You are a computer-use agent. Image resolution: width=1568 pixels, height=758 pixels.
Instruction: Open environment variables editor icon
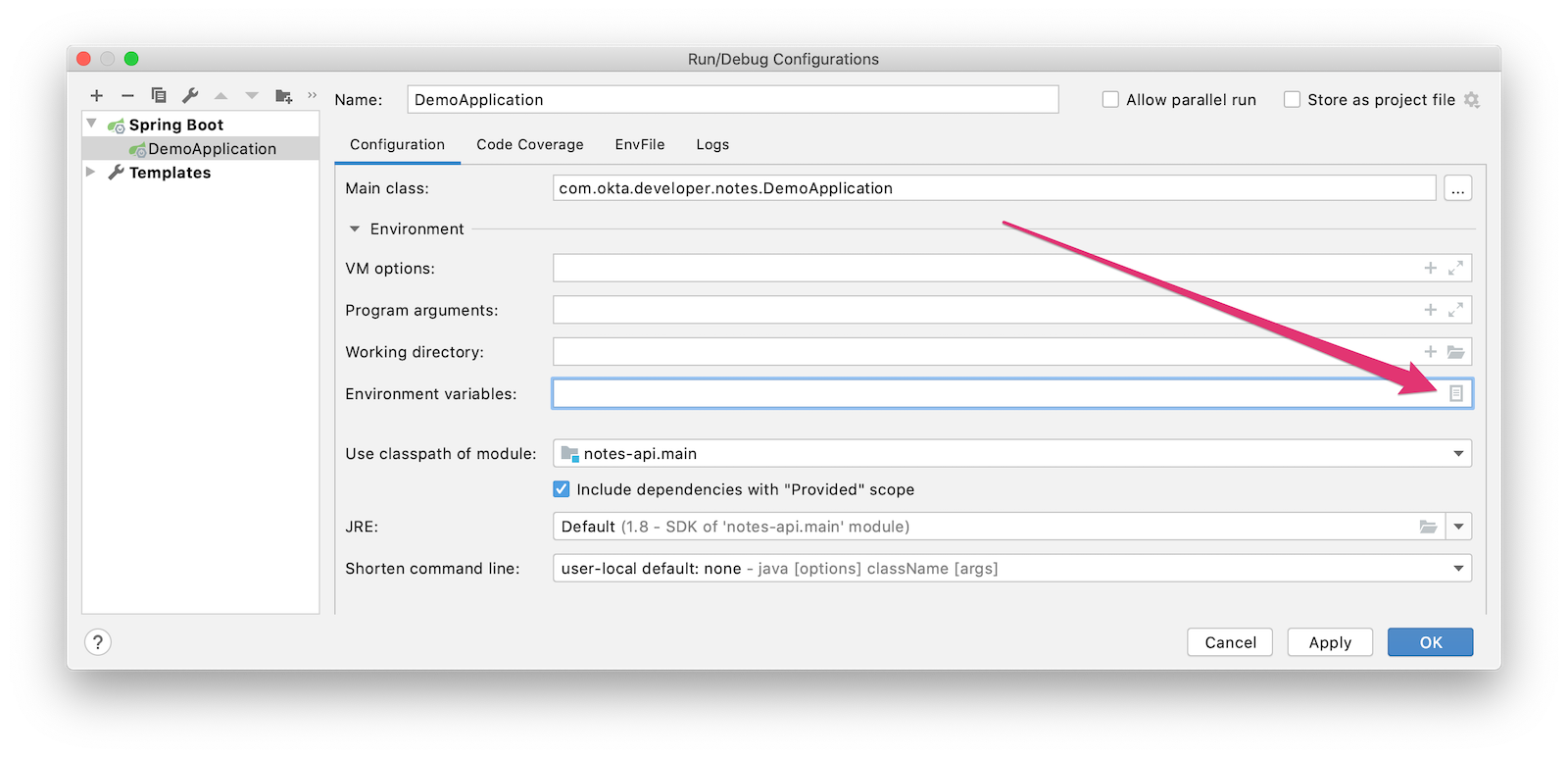[1456, 393]
